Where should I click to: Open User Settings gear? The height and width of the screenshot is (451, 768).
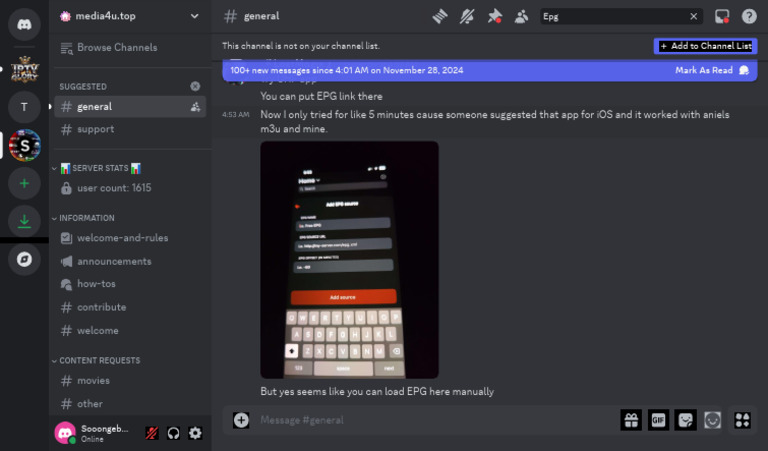195,433
